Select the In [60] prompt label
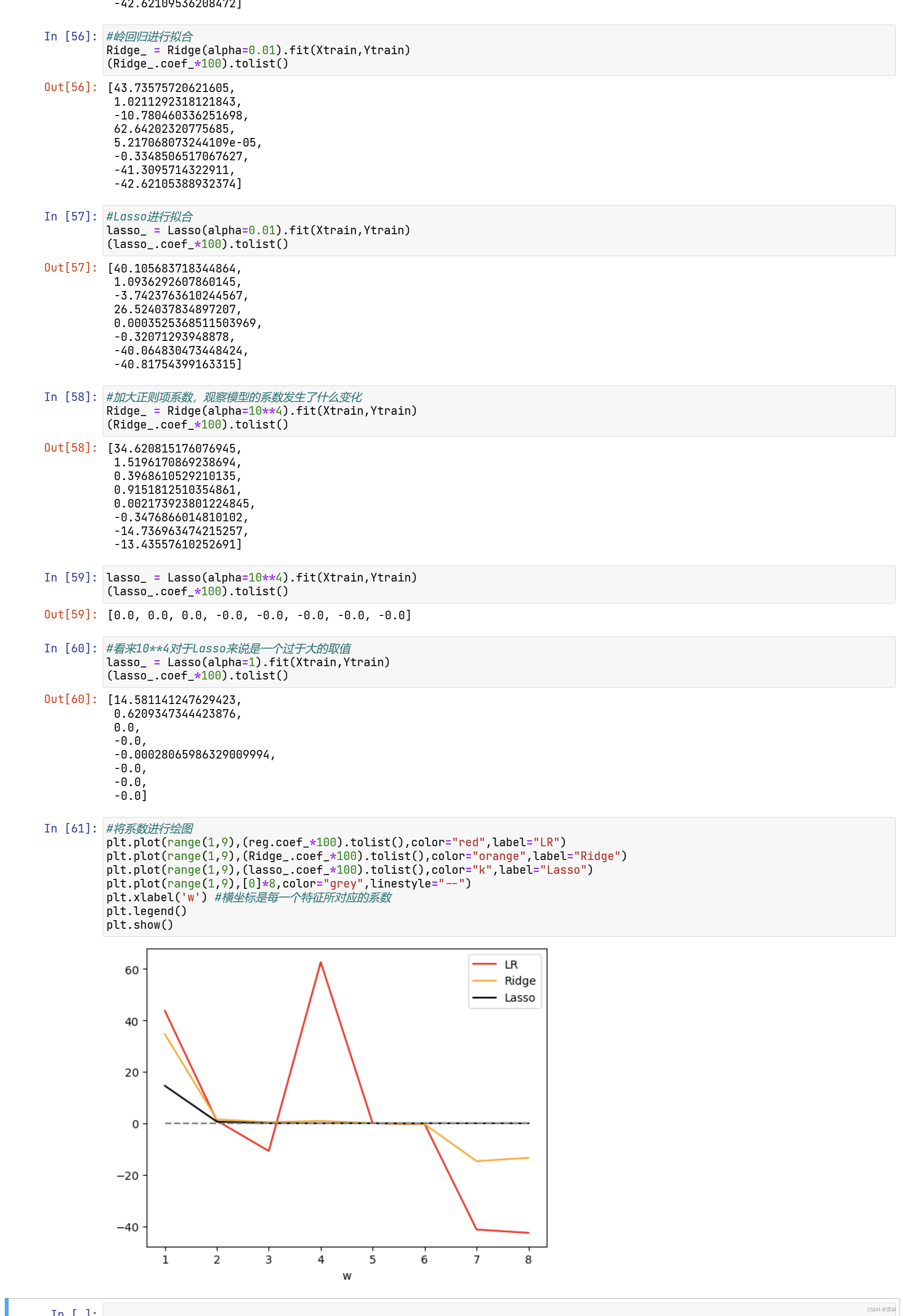903x1316 pixels. (71, 649)
